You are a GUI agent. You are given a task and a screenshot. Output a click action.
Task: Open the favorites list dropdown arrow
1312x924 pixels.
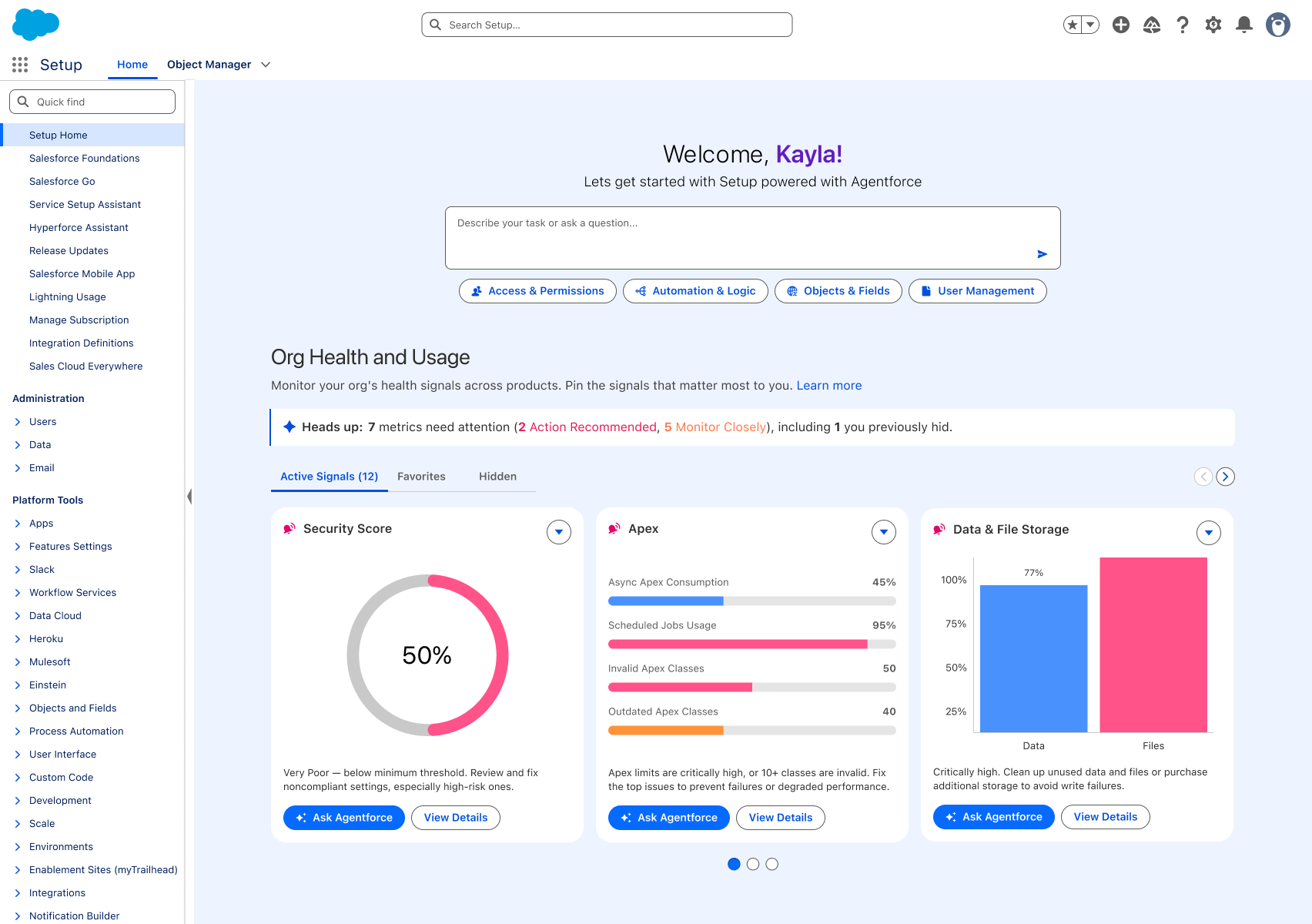pos(1090,25)
